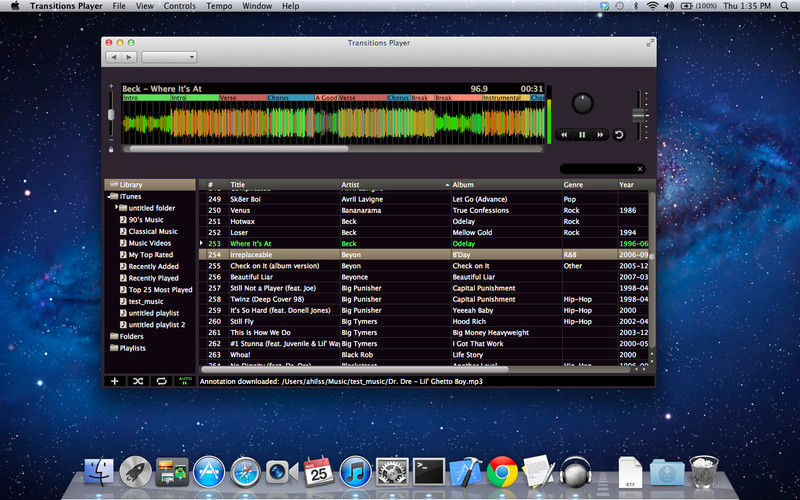Viewport: 800px width, 500px height.
Task: Open the Help menu
Action: tap(290, 6)
